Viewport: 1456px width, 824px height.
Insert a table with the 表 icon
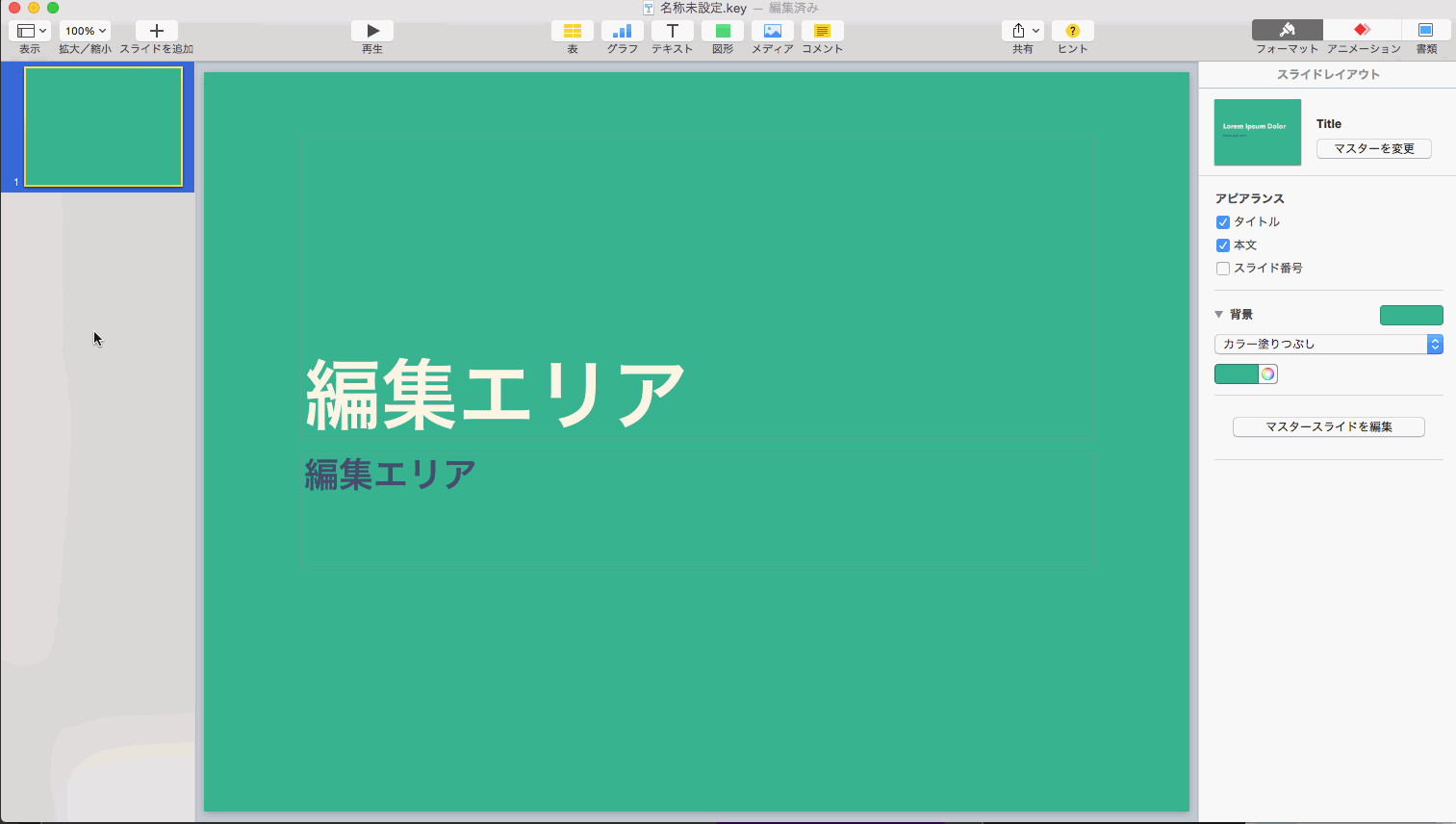(573, 31)
